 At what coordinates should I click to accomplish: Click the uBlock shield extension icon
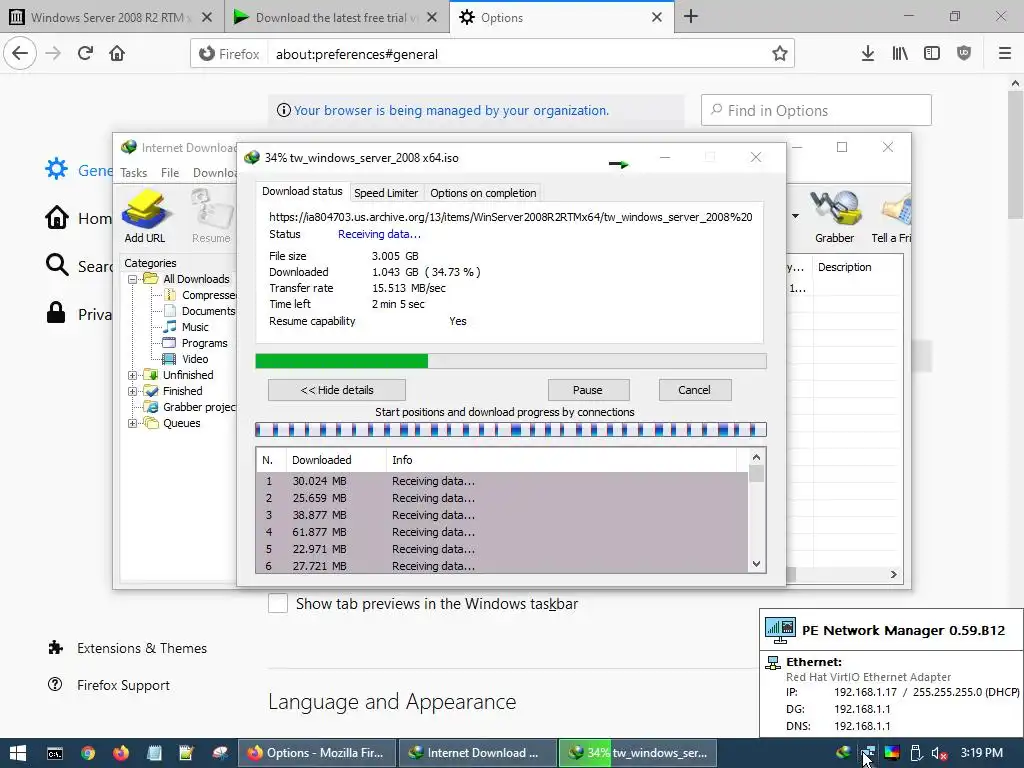[964, 54]
